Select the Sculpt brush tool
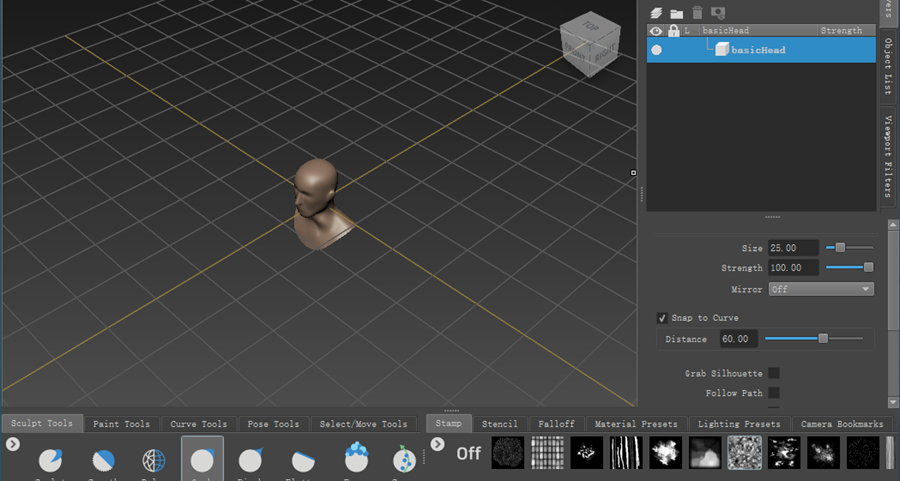Image resolution: width=900 pixels, height=481 pixels. [50, 460]
